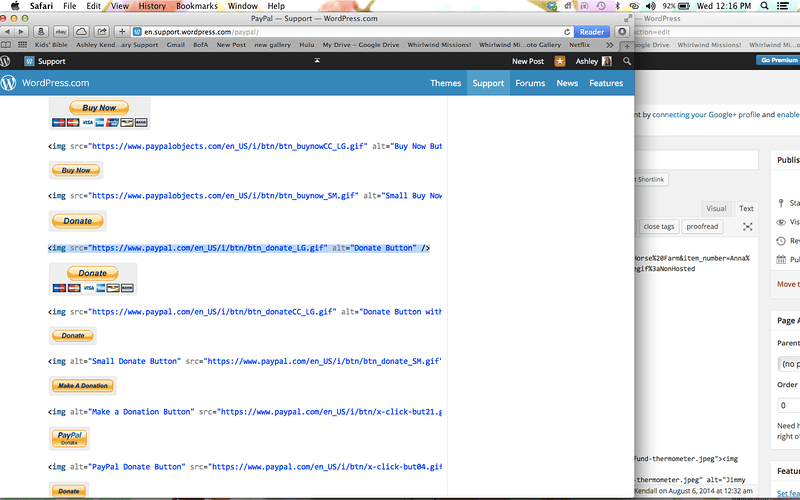The width and height of the screenshot is (800, 500).
Task: Open the Kids' Bible bookmark
Action: coord(51,45)
